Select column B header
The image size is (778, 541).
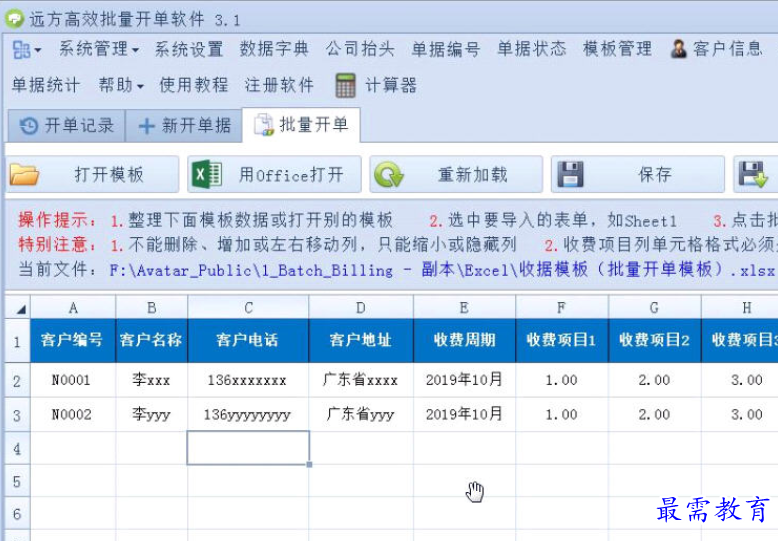[x=152, y=308]
